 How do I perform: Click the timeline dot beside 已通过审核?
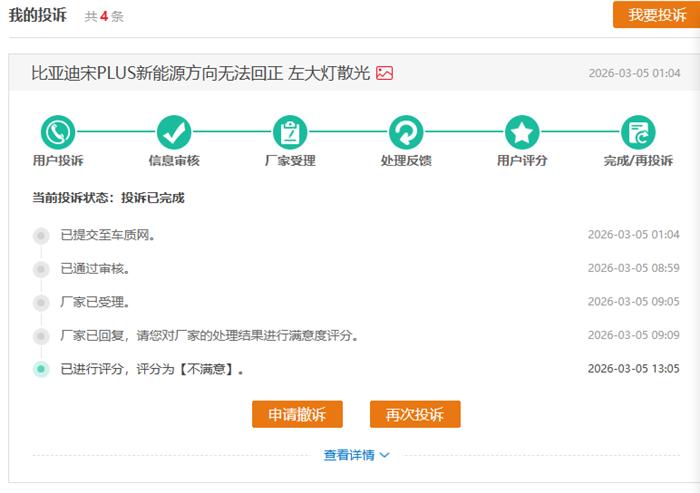click(x=41, y=269)
